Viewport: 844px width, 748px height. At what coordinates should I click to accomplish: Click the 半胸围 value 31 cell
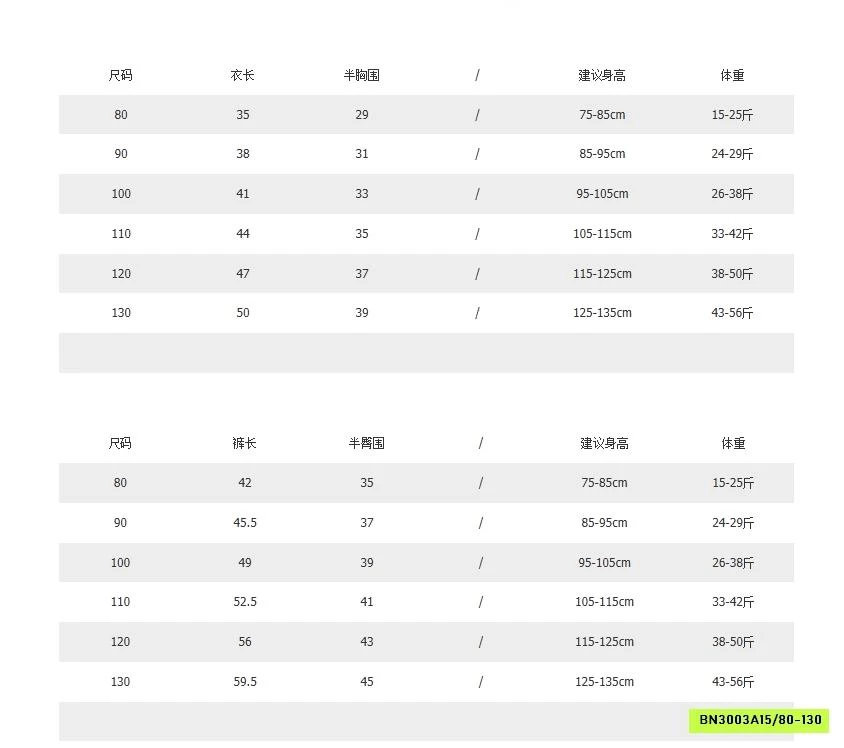pyautogui.click(x=362, y=154)
